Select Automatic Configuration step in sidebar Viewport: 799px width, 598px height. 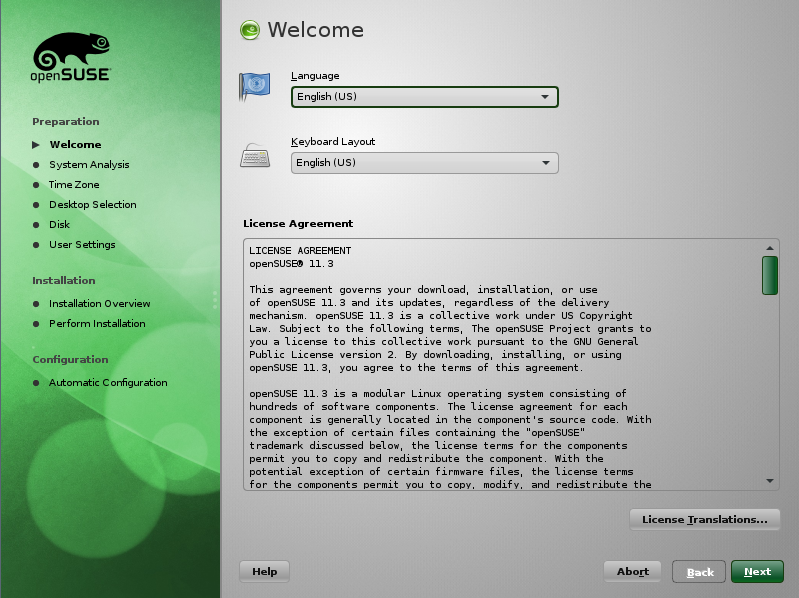pos(108,383)
